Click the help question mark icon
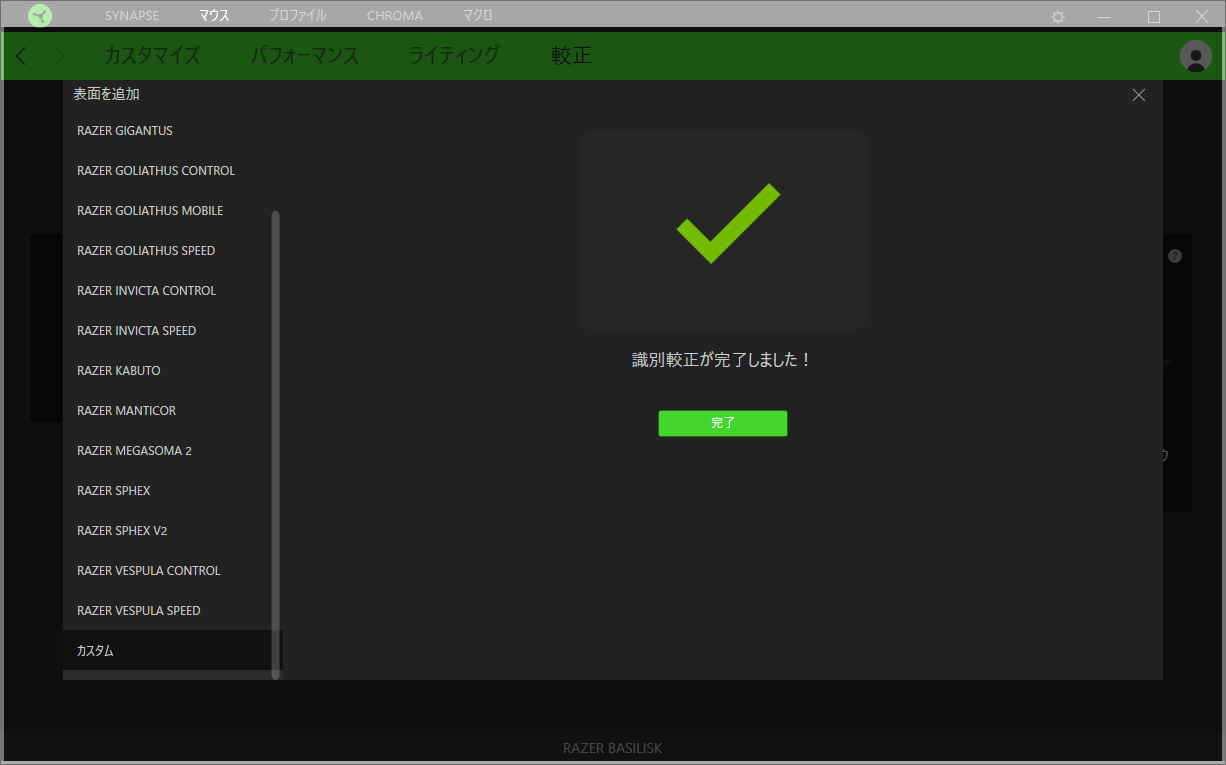Image resolution: width=1226 pixels, height=765 pixels. [x=1175, y=256]
